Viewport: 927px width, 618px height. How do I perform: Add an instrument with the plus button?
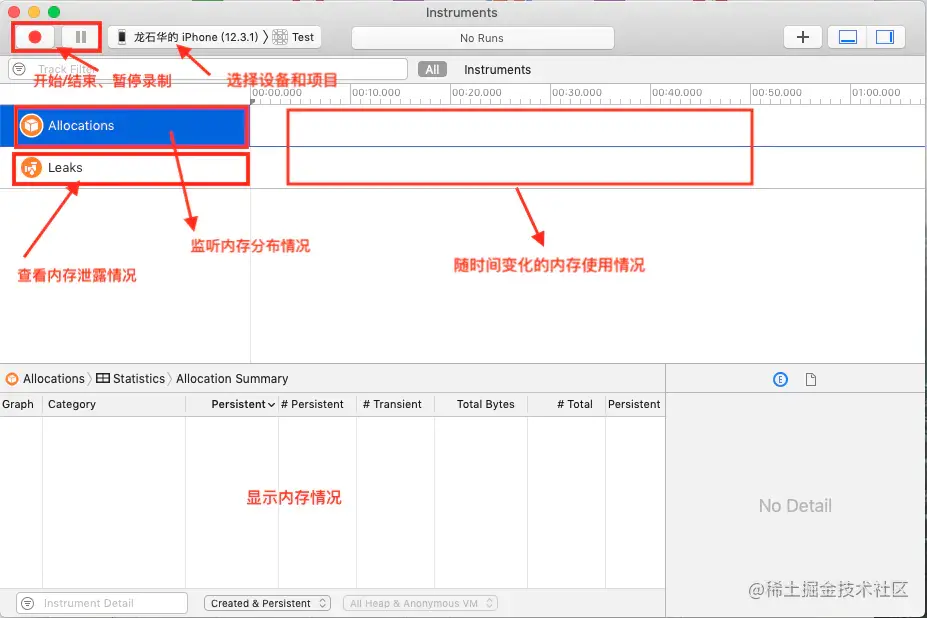point(802,37)
